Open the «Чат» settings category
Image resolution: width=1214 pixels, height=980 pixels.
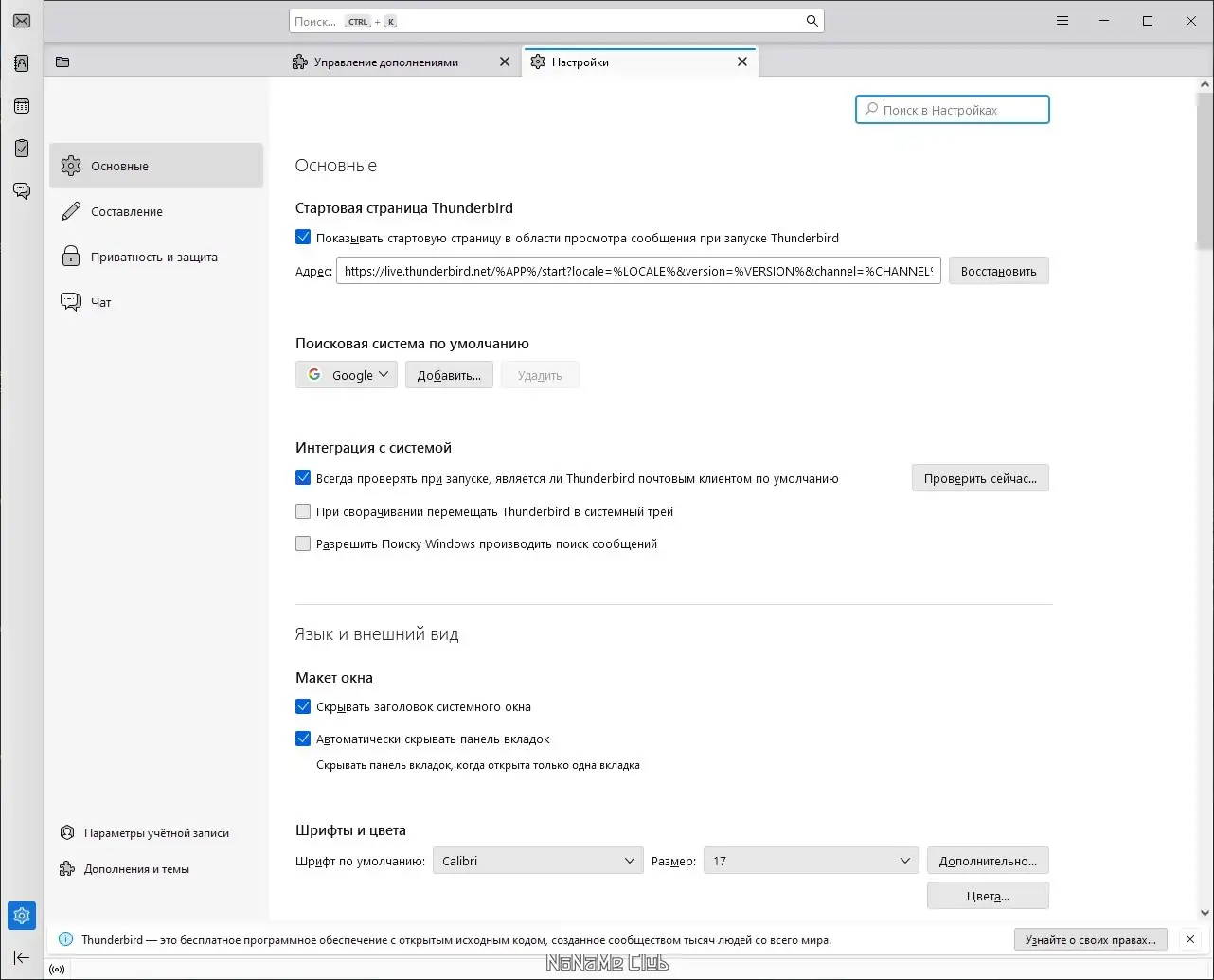(156, 302)
